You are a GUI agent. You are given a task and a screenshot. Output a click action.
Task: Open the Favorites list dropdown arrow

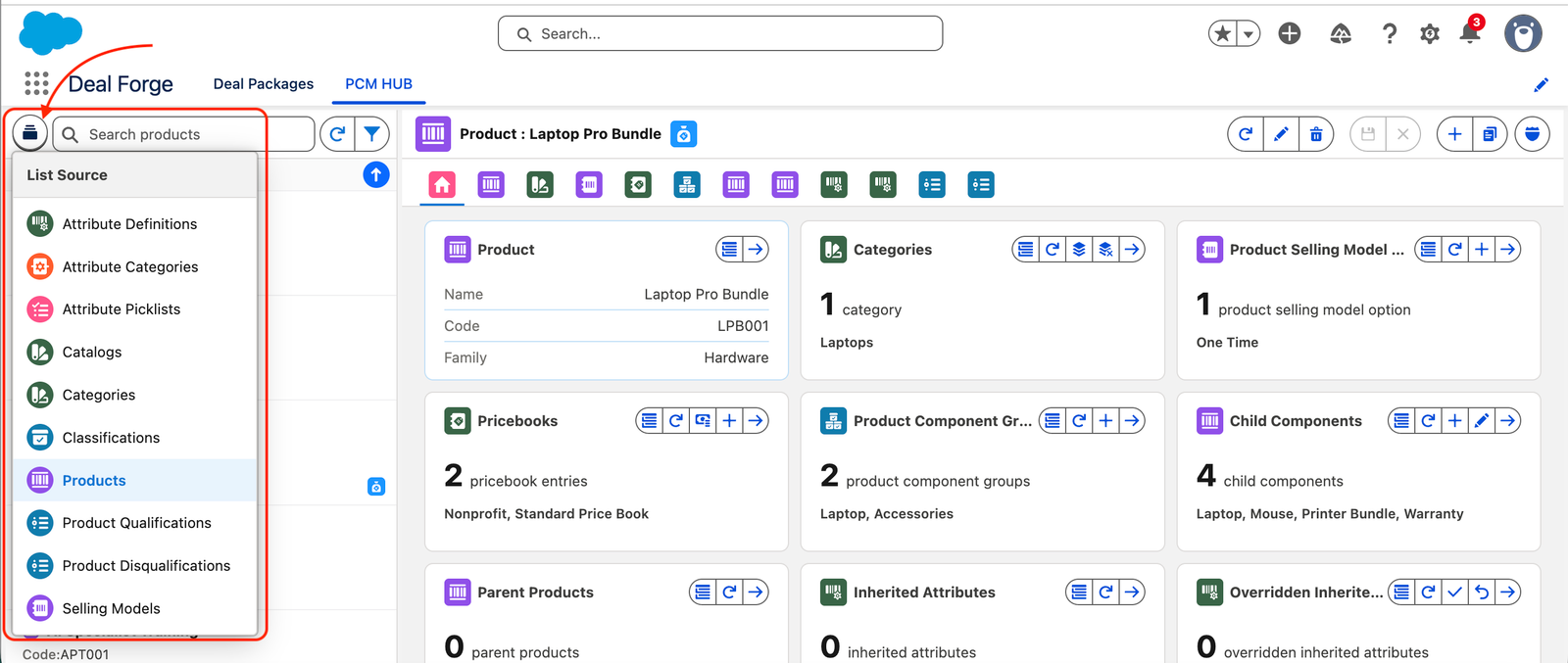1249,33
